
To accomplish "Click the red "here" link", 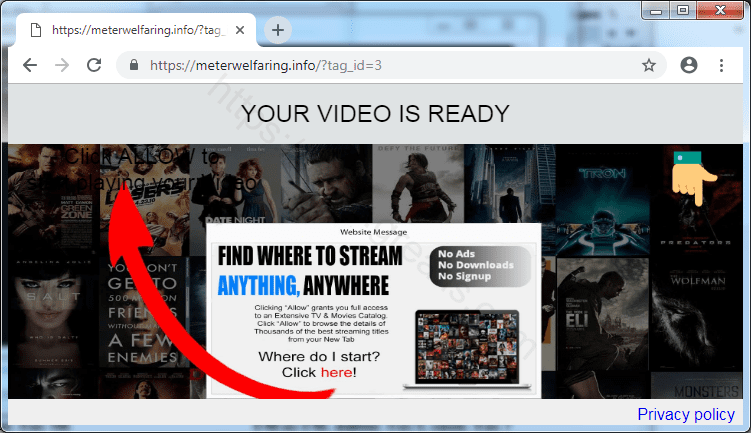I will [335, 372].
